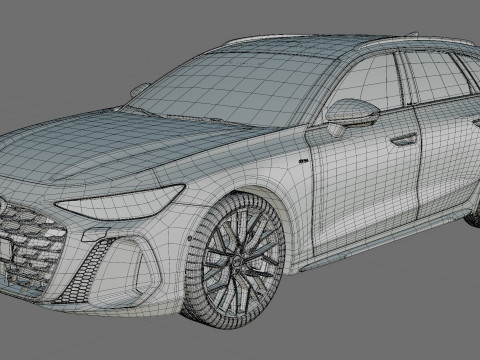480x360 pixels.
Task: Select the far-side mirror beside the windshield
Action: click(140, 89)
